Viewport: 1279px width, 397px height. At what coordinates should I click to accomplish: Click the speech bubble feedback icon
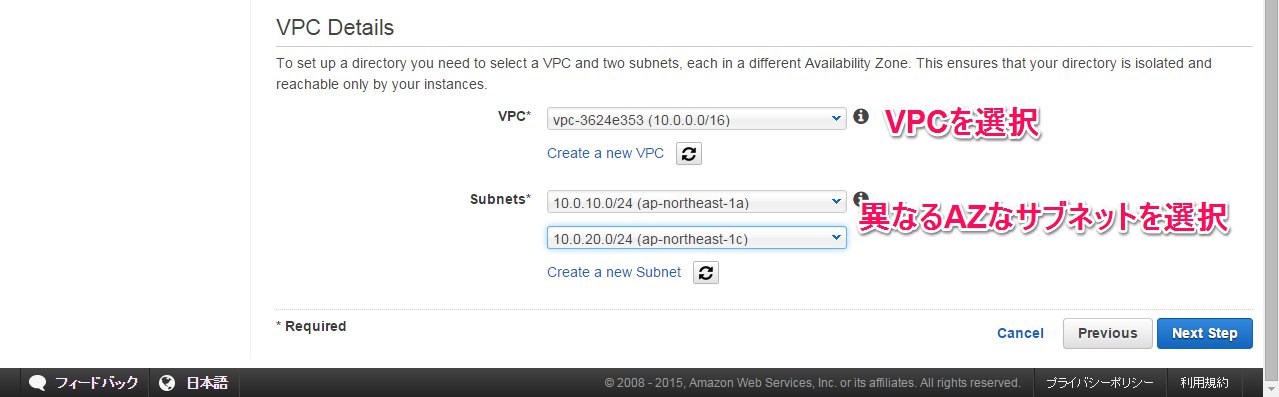38,383
